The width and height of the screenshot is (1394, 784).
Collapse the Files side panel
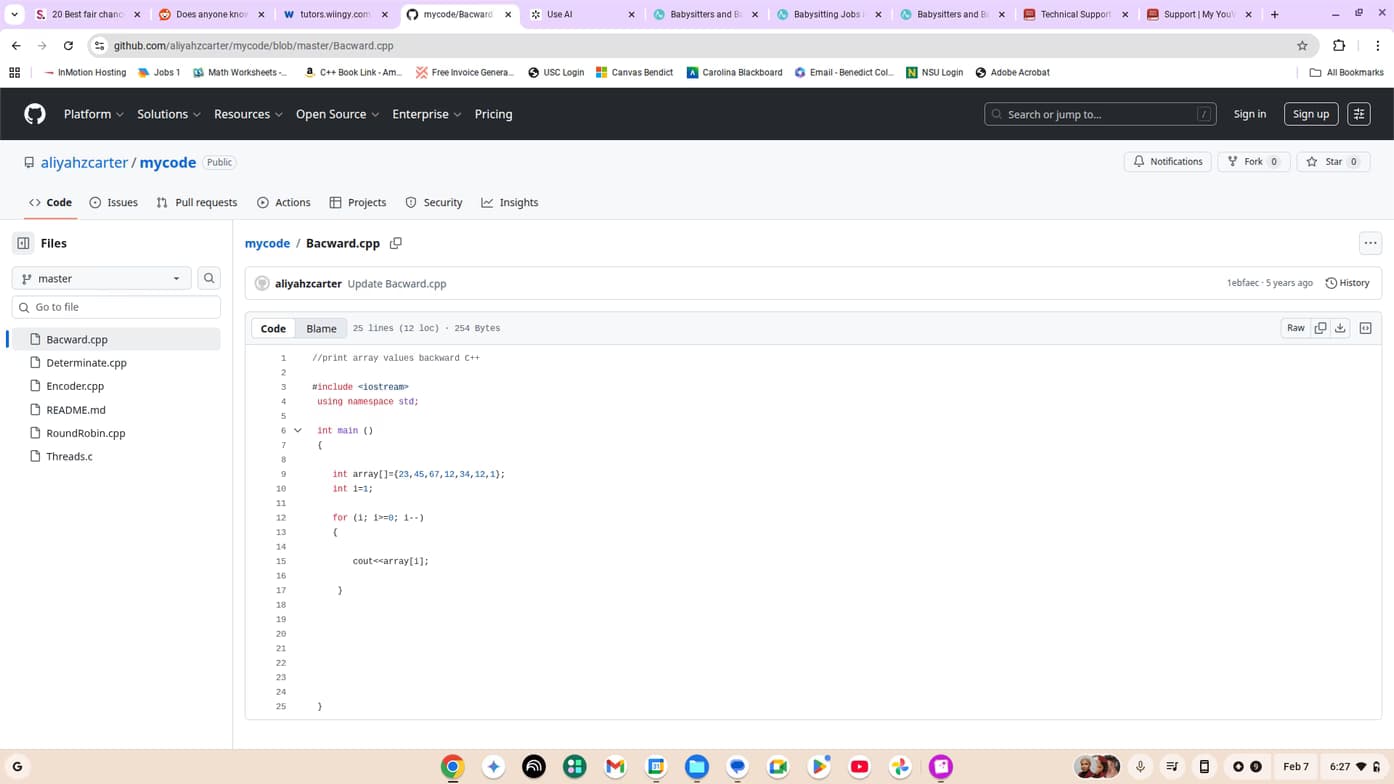[x=23, y=243]
